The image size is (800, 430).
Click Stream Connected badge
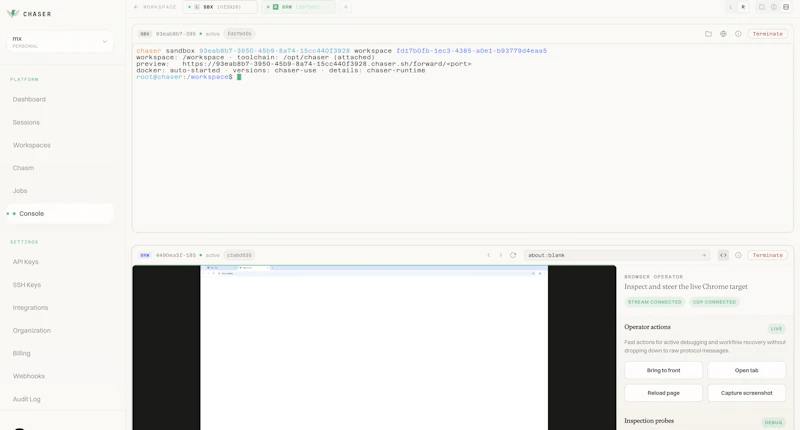point(655,302)
